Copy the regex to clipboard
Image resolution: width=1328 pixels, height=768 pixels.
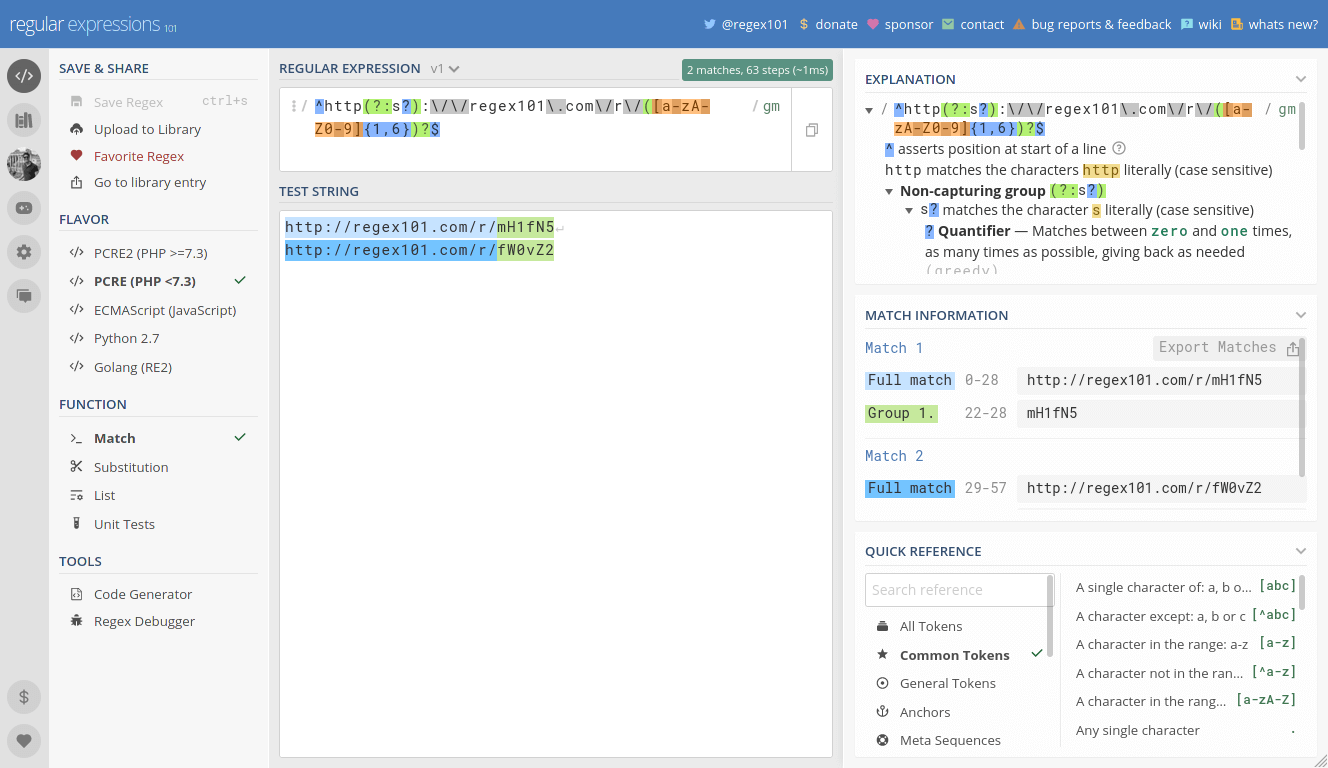[812, 130]
